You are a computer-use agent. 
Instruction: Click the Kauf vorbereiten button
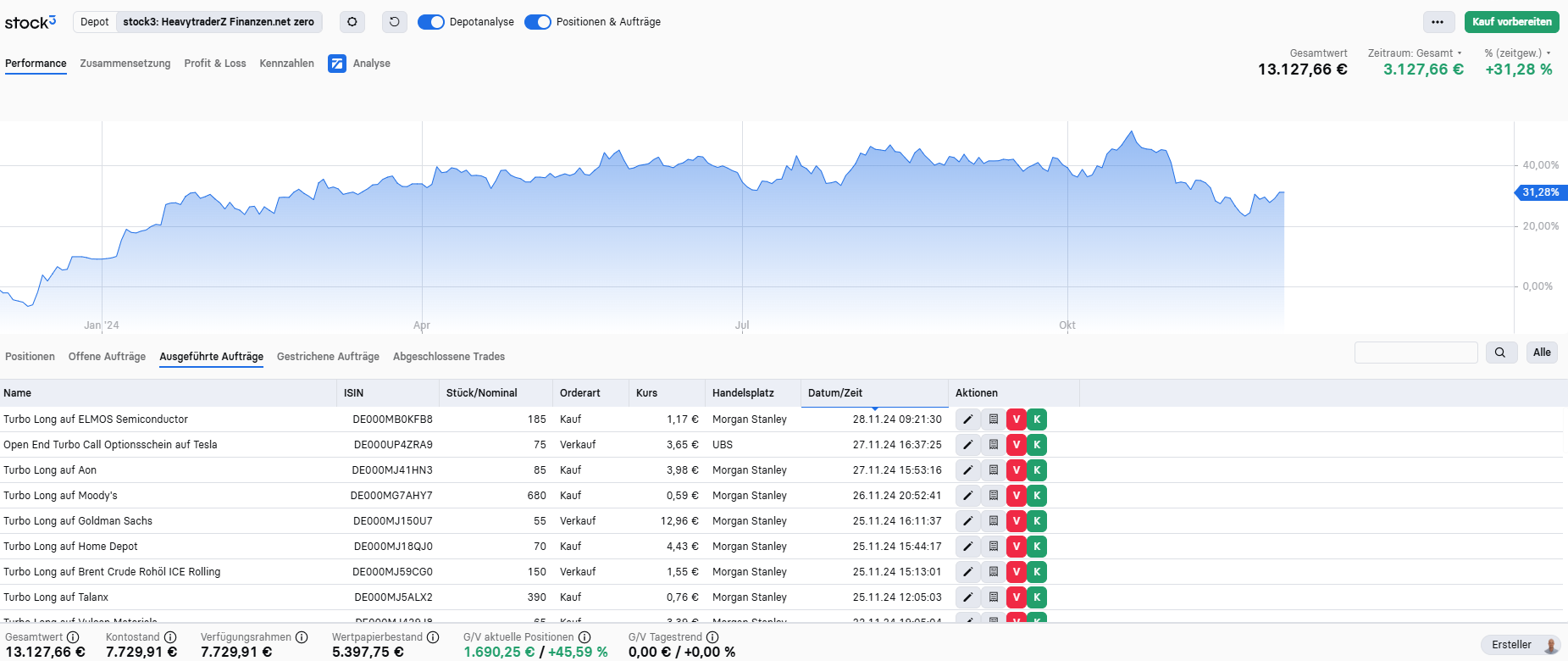1512,22
